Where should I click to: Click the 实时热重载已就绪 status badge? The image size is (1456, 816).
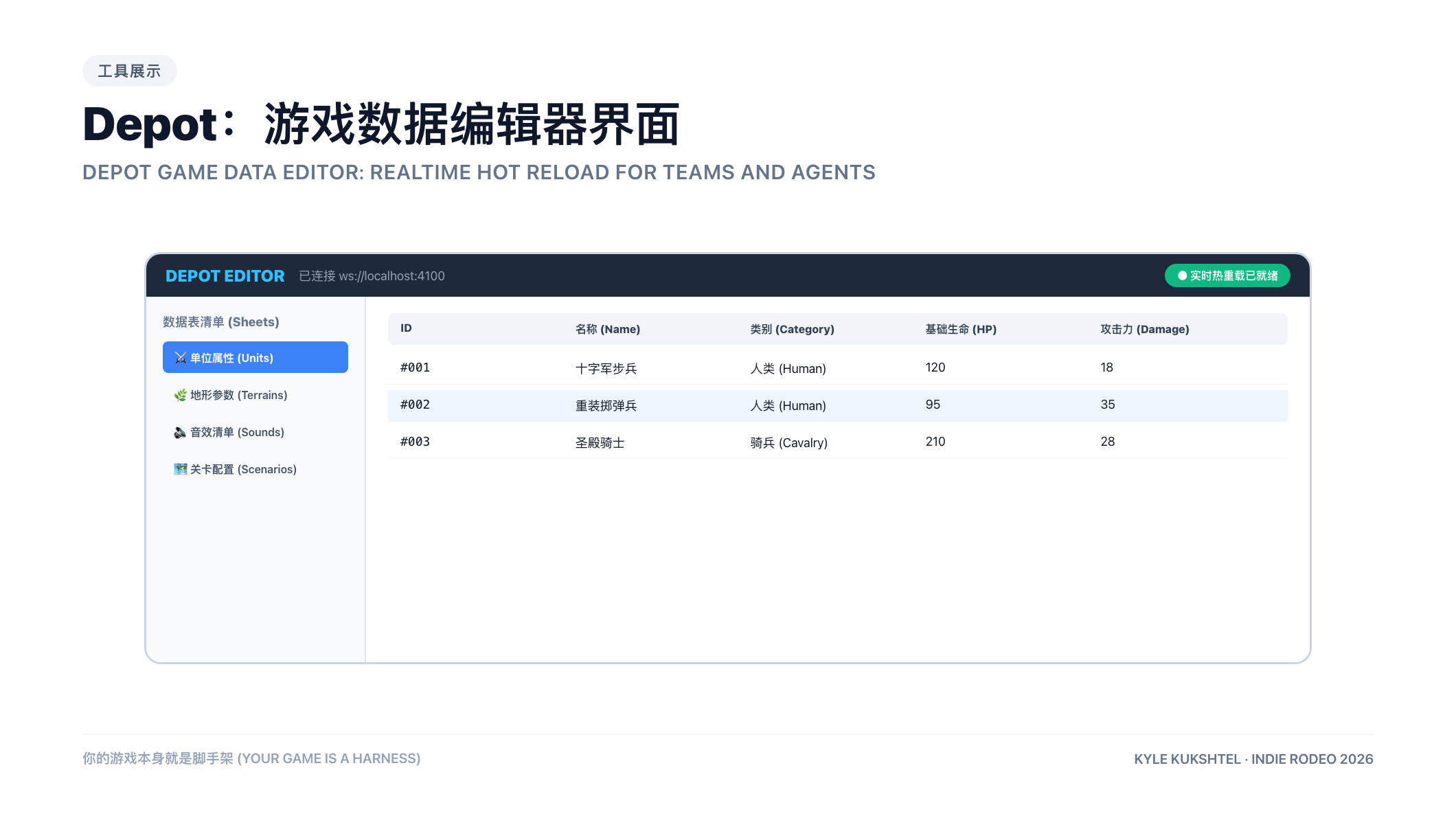pos(1227,275)
